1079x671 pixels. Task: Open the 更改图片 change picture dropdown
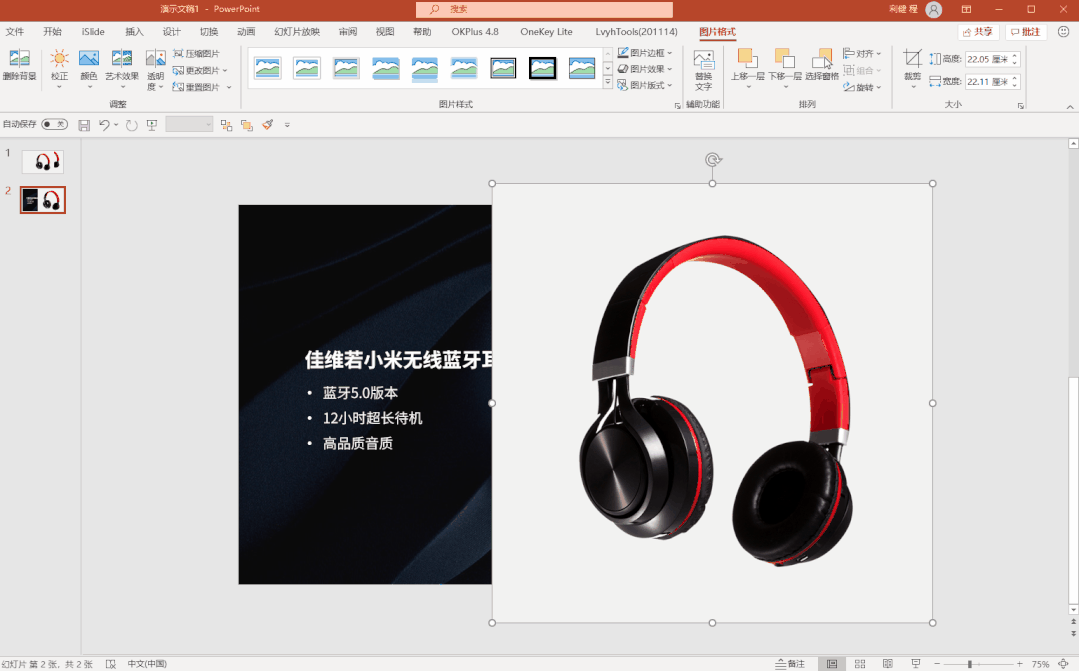(200, 70)
